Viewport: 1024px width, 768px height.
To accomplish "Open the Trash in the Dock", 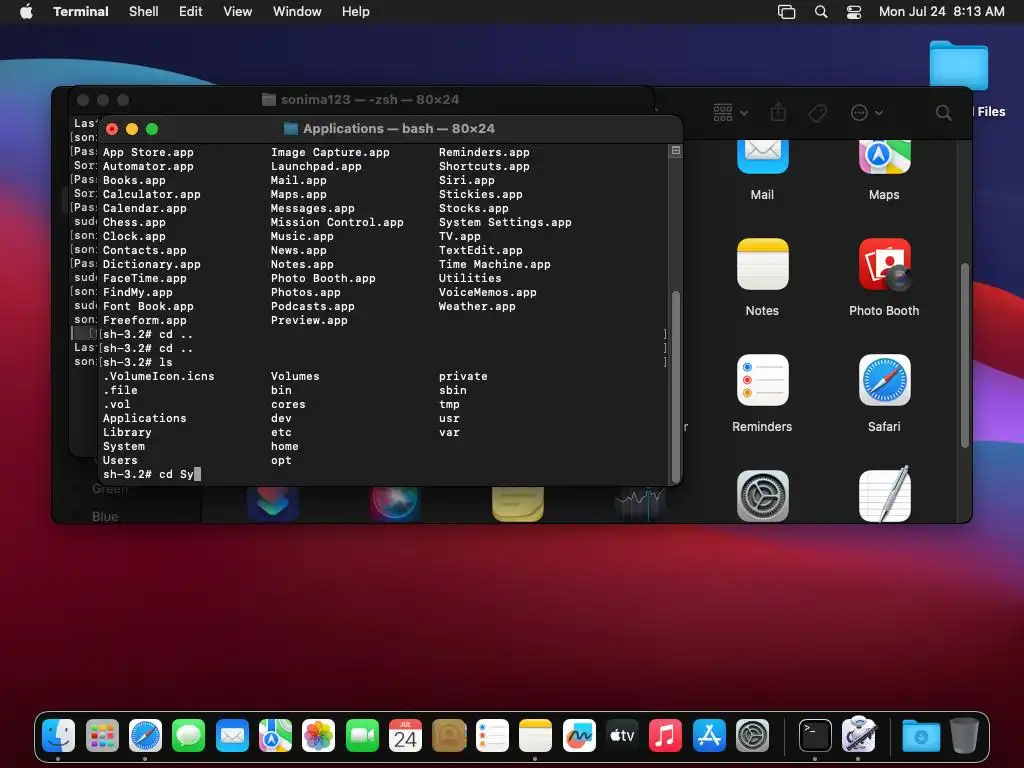I will click(964, 735).
